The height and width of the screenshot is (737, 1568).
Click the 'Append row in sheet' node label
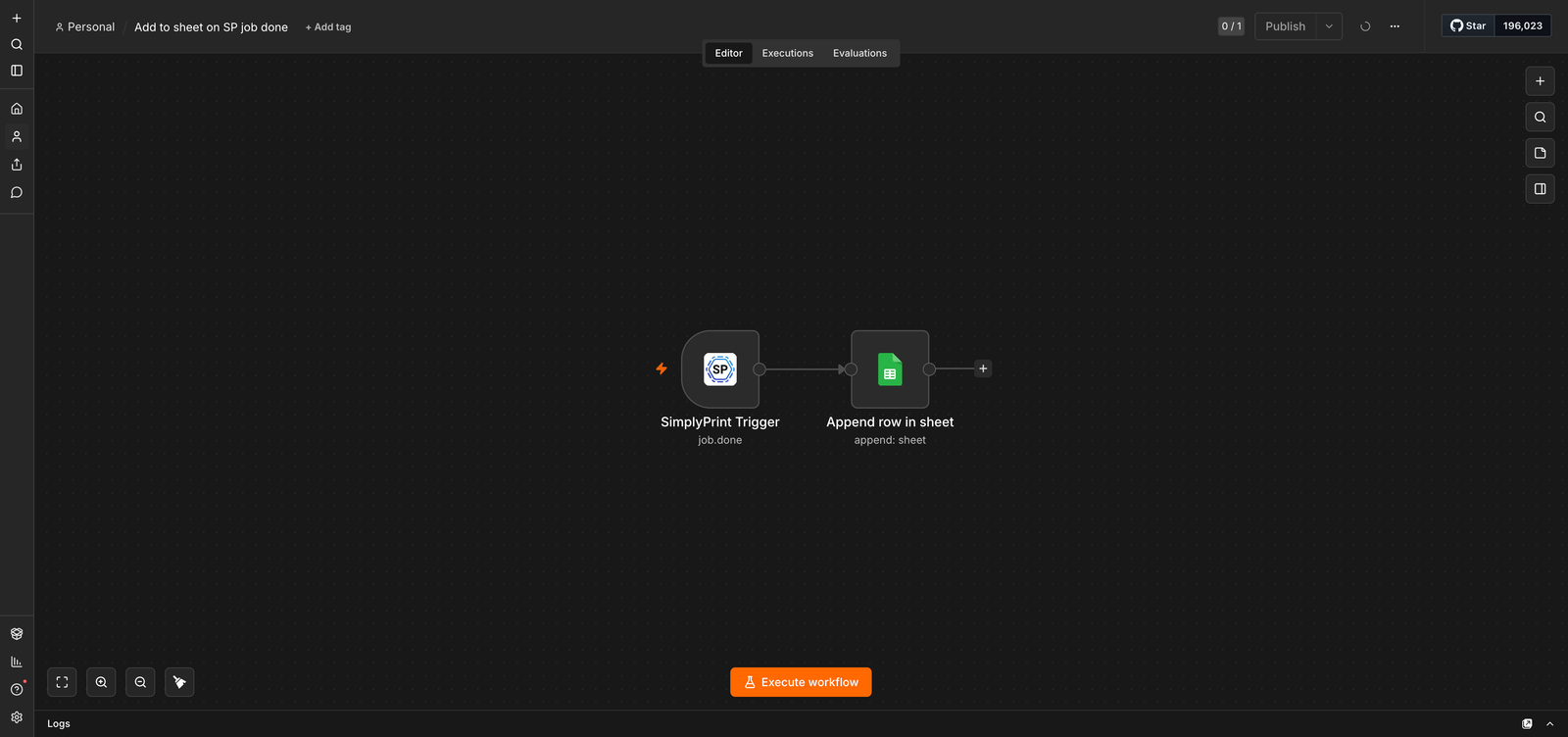pyautogui.click(x=890, y=422)
